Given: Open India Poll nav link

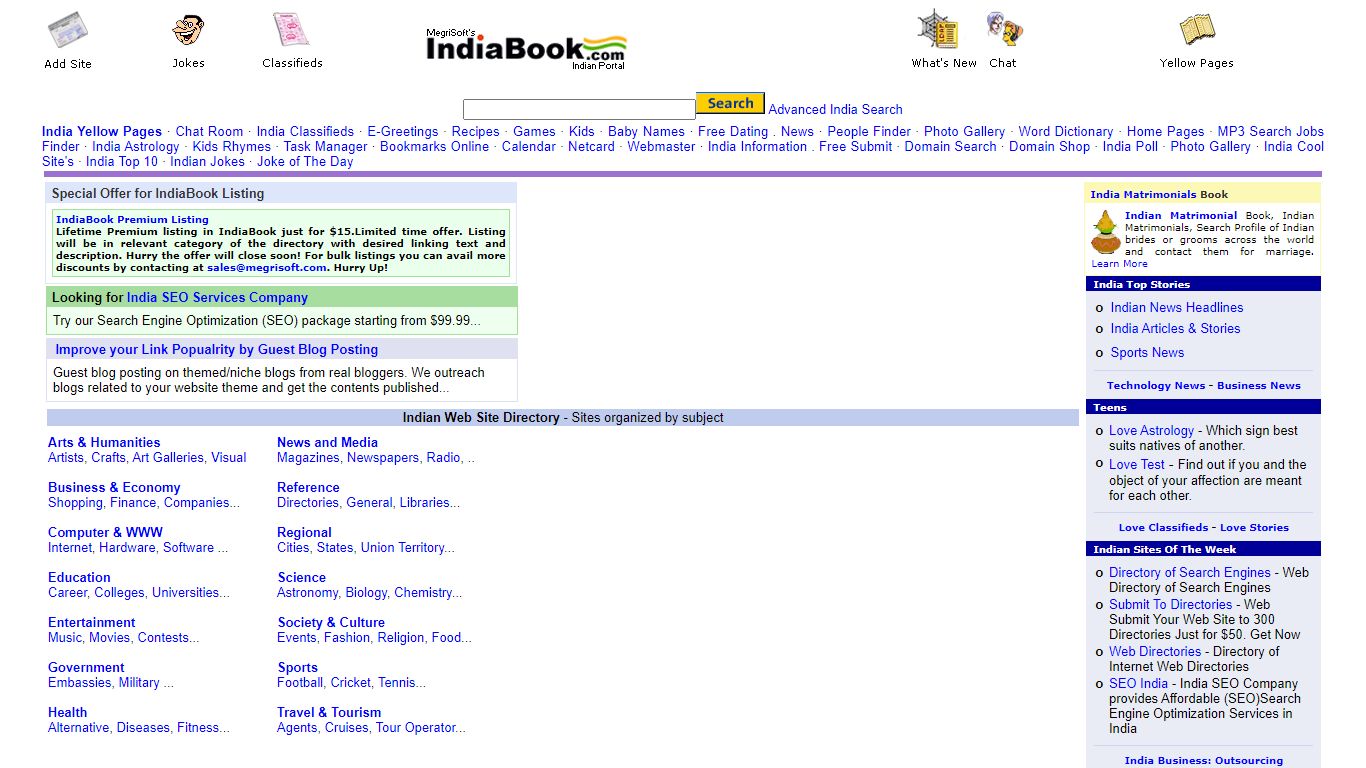Looking at the screenshot, I should [x=1130, y=146].
